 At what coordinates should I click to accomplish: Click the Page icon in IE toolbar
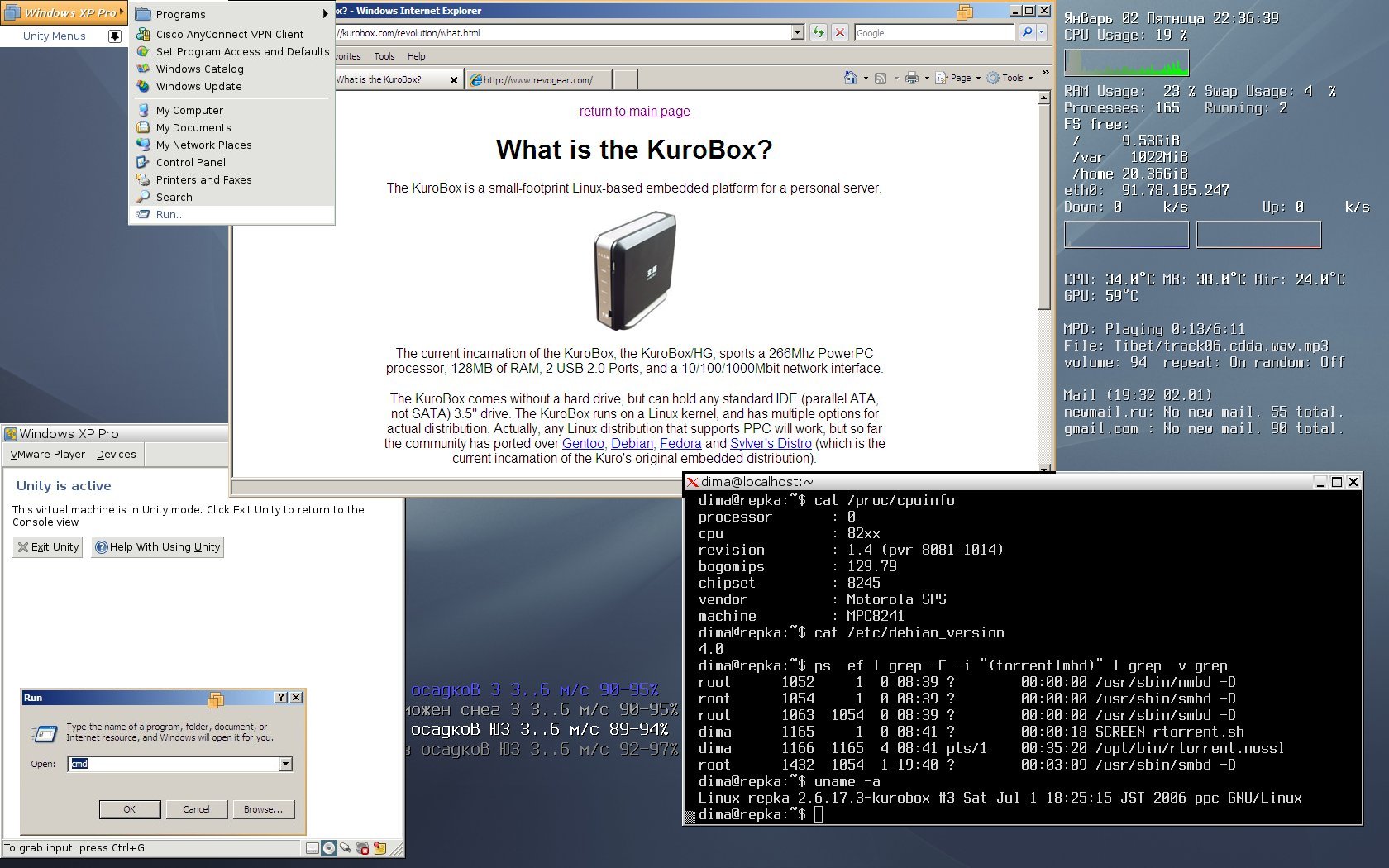941,78
